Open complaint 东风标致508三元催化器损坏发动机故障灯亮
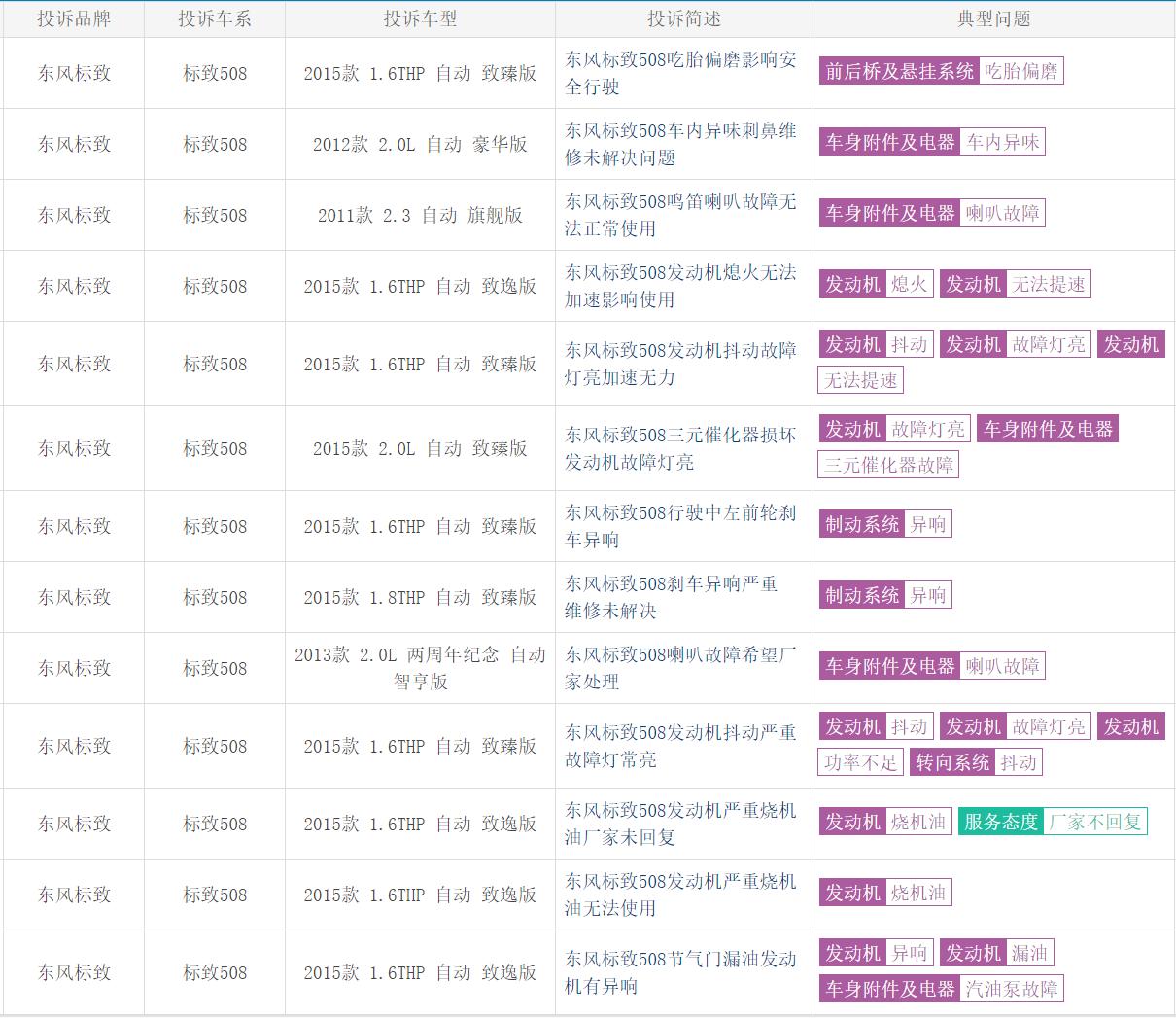This screenshot has width=1176, height=1018. [680, 448]
